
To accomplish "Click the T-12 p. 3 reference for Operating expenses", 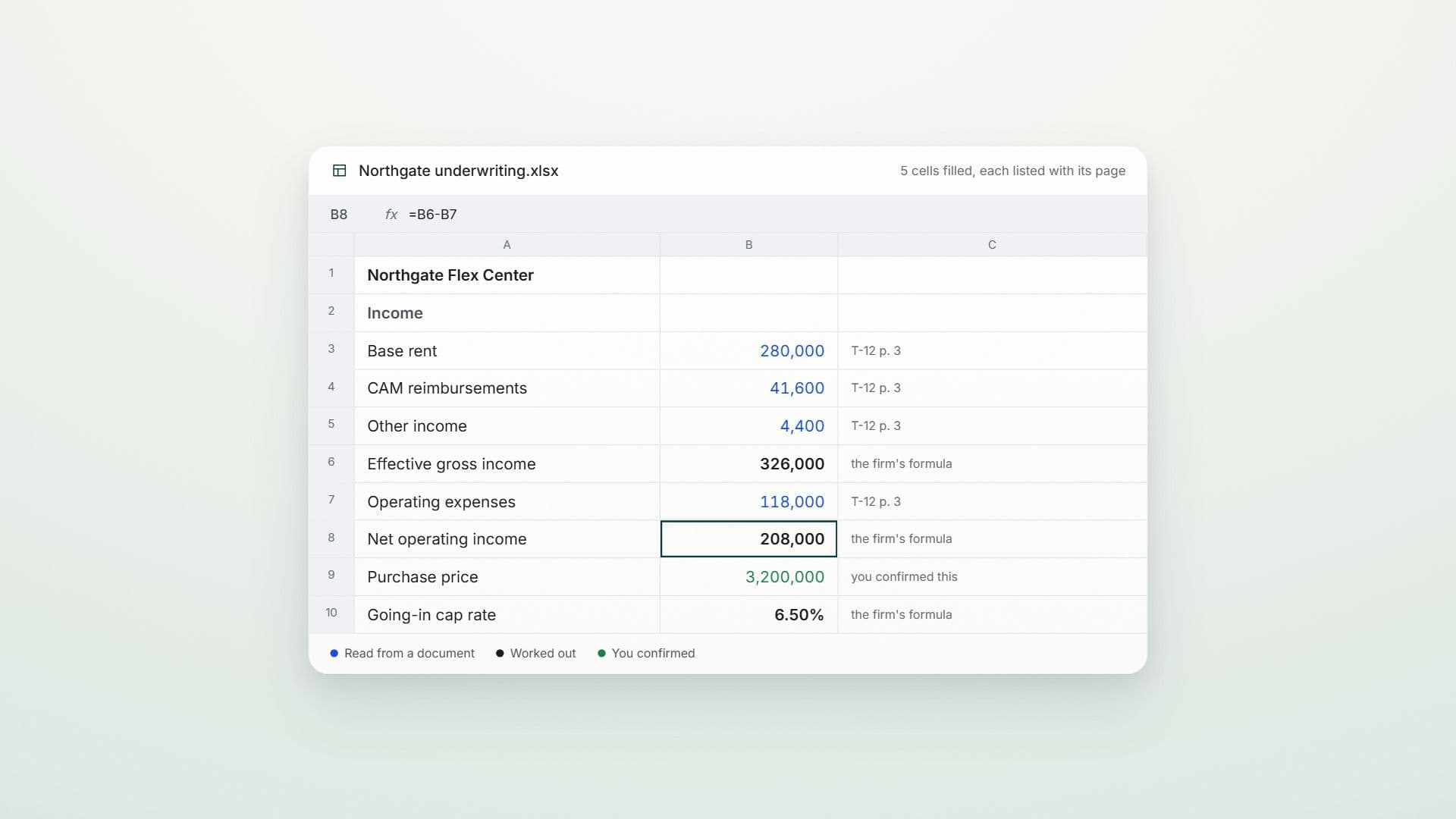I will click(x=876, y=502).
